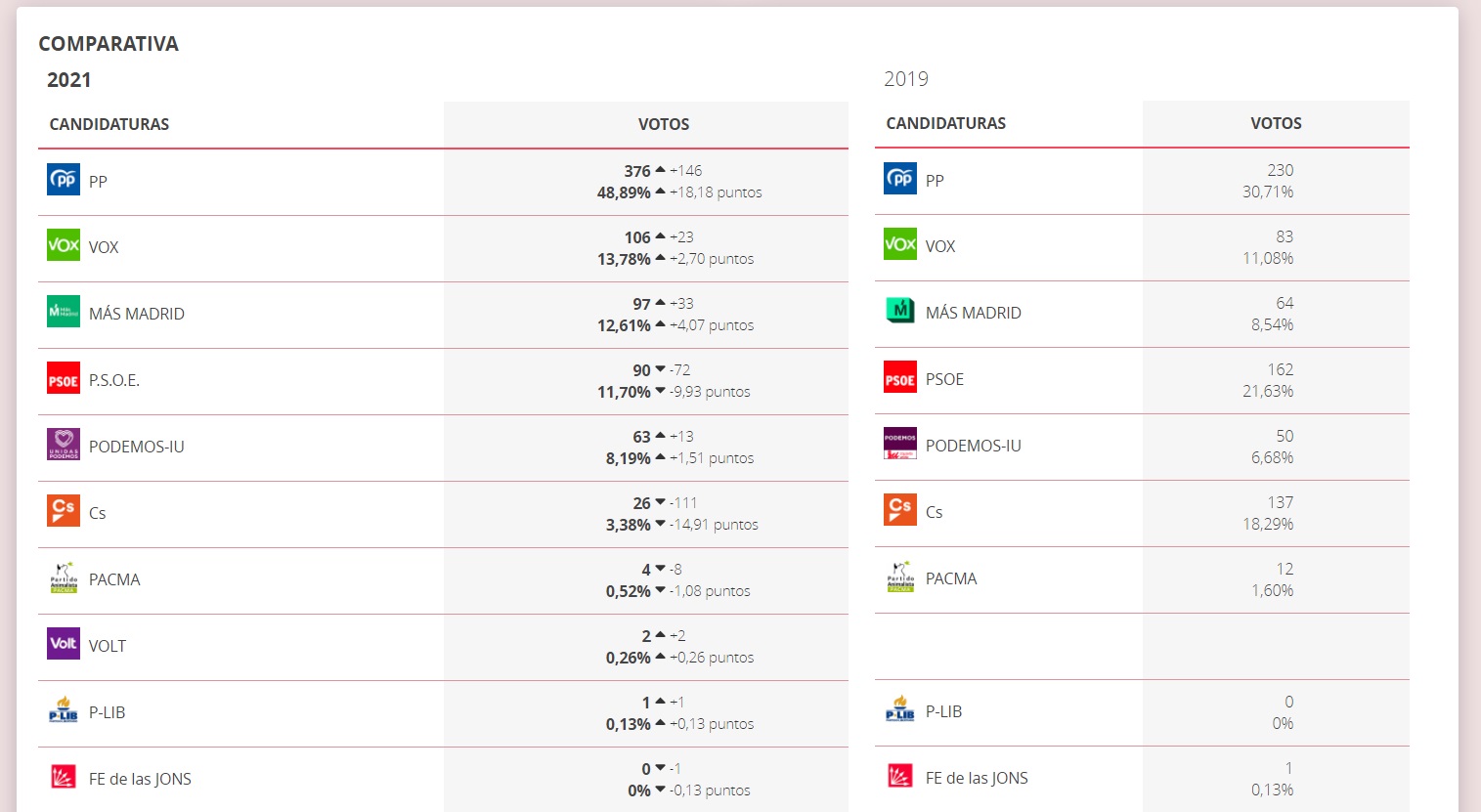
Task: Click PP's 48,89% value in 2021
Action: (624, 192)
